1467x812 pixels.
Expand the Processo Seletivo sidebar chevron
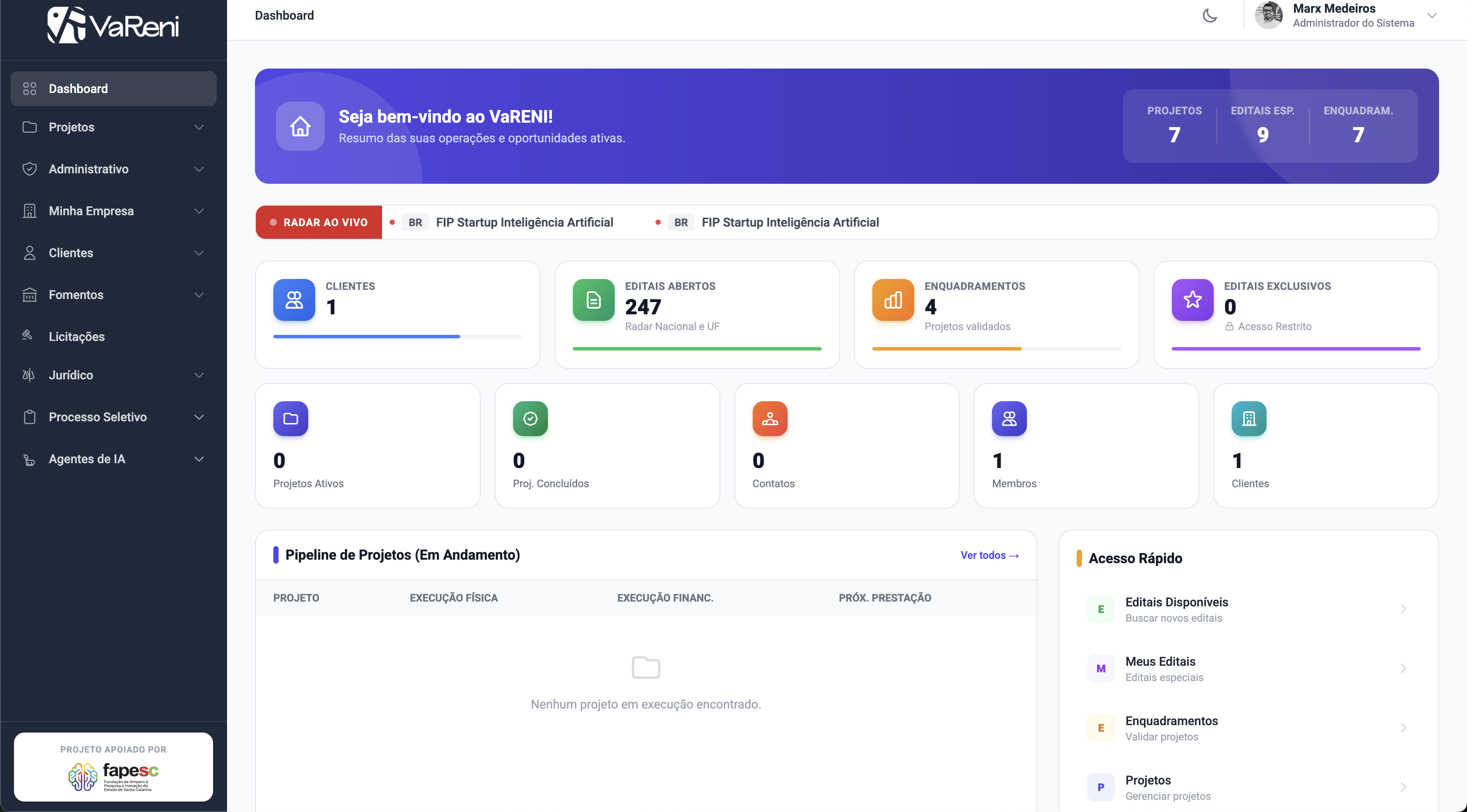click(x=199, y=417)
